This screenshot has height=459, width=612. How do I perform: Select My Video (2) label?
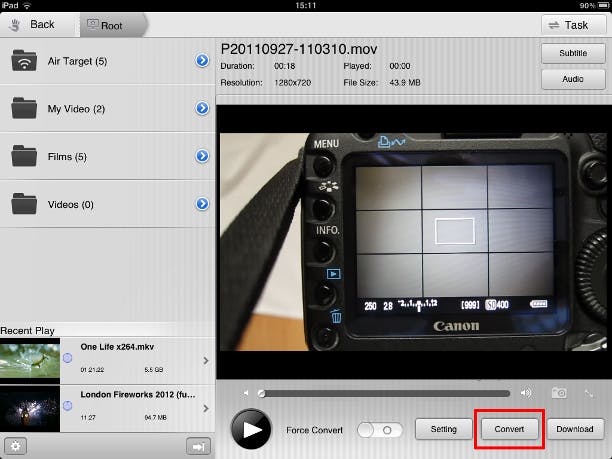click(x=76, y=109)
